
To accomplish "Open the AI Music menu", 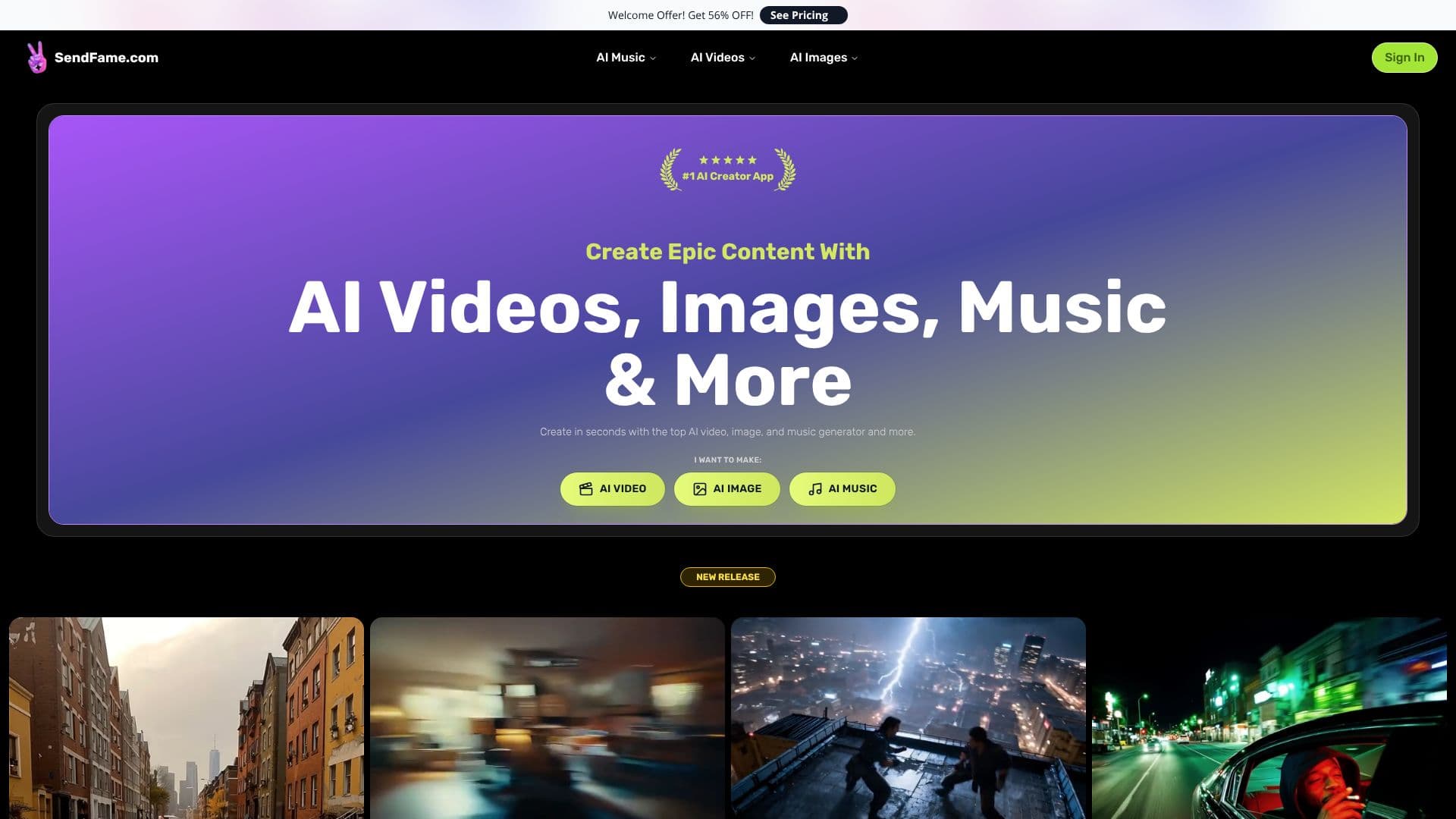I will (x=626, y=58).
